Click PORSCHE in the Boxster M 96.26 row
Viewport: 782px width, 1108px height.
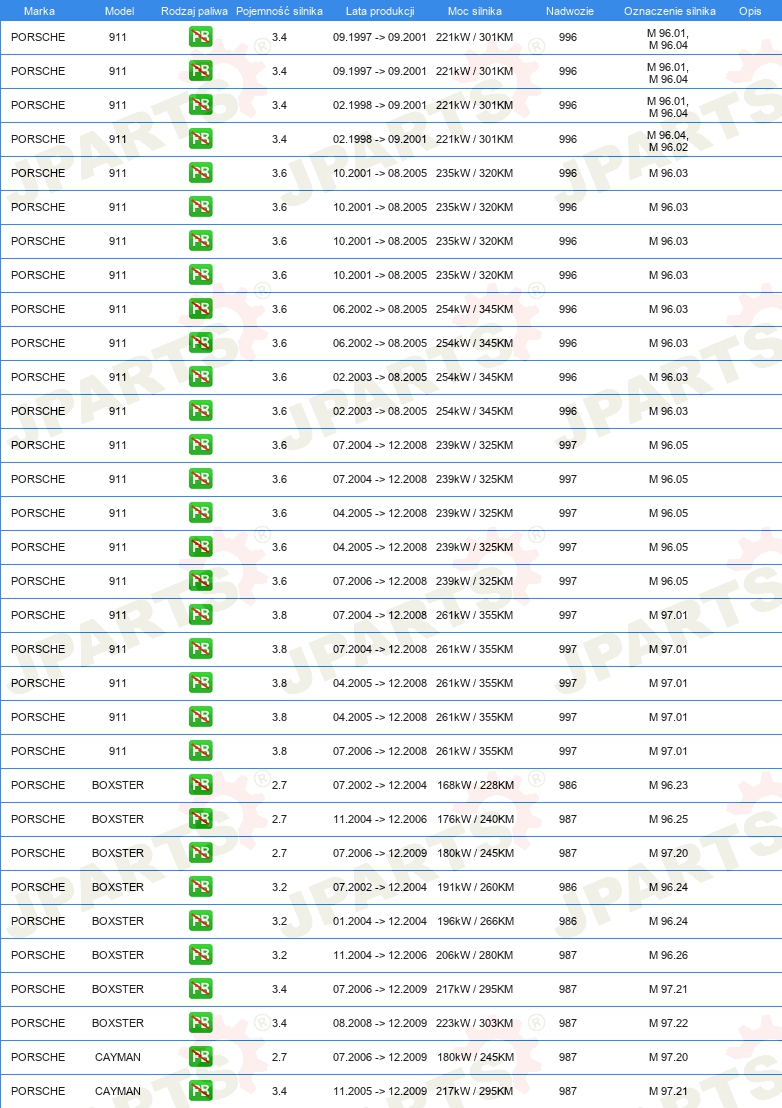(x=38, y=955)
